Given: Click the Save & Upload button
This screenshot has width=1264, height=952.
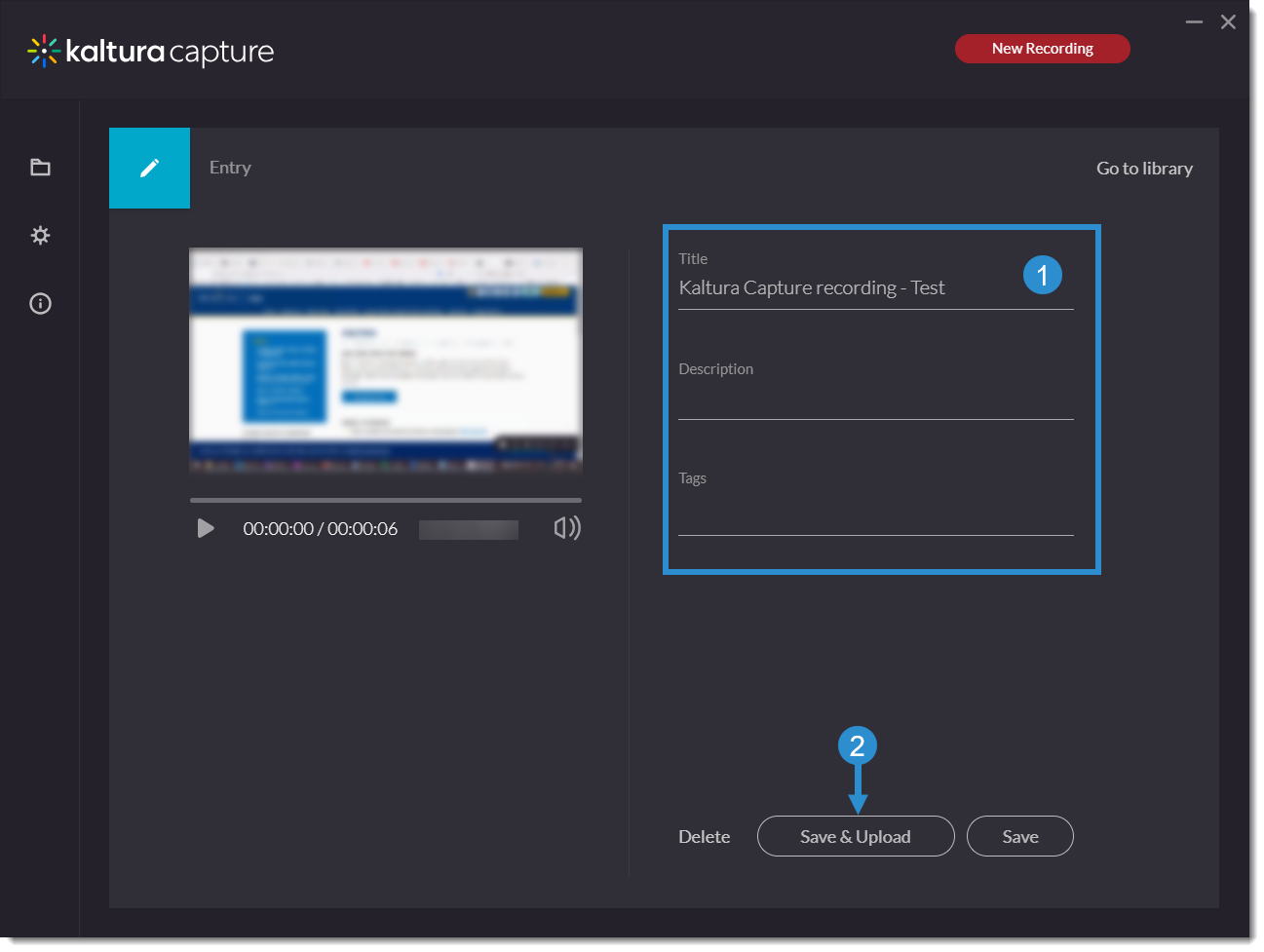Looking at the screenshot, I should point(855,836).
